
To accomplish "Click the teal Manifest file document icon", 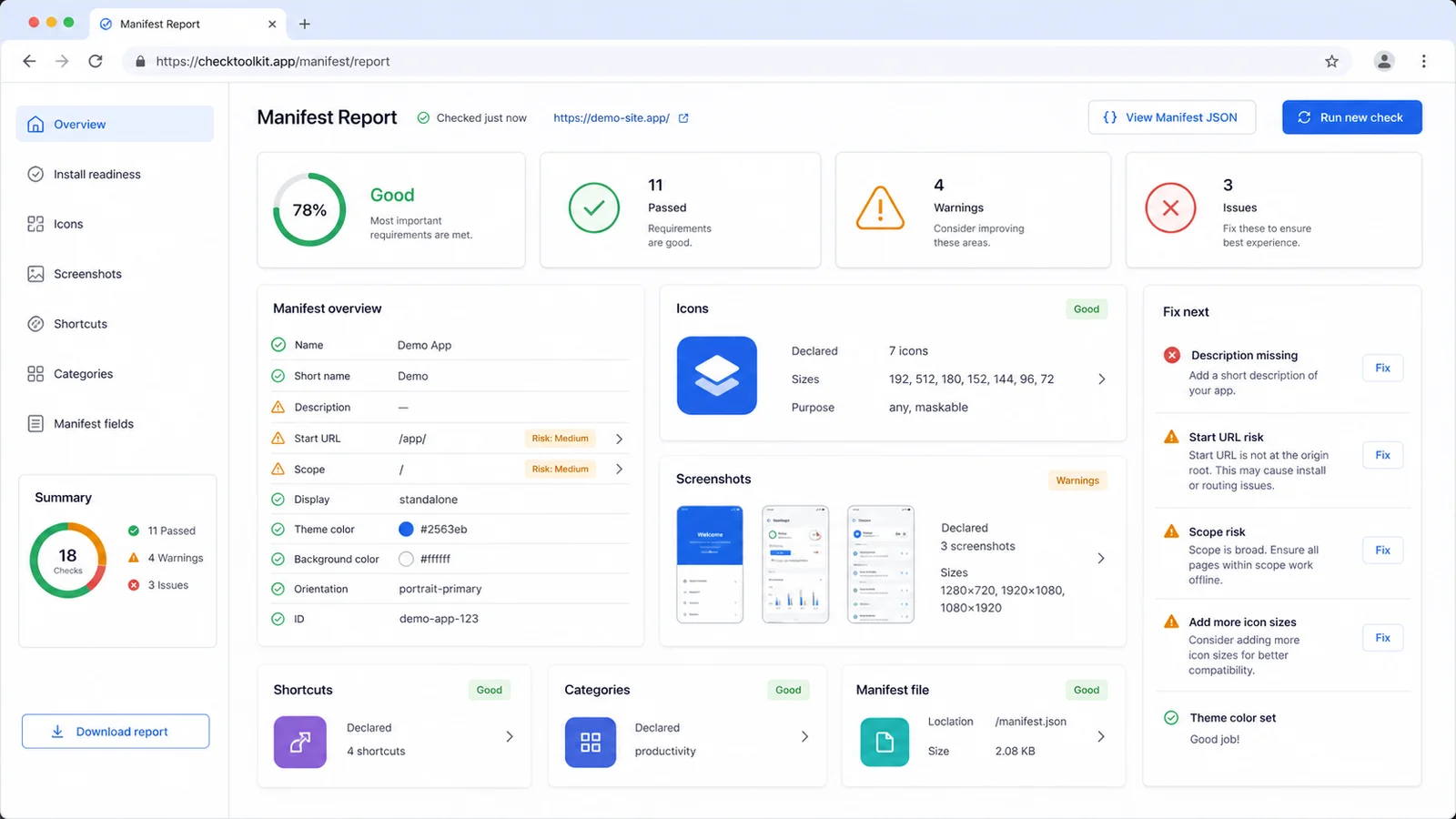I will [885, 743].
